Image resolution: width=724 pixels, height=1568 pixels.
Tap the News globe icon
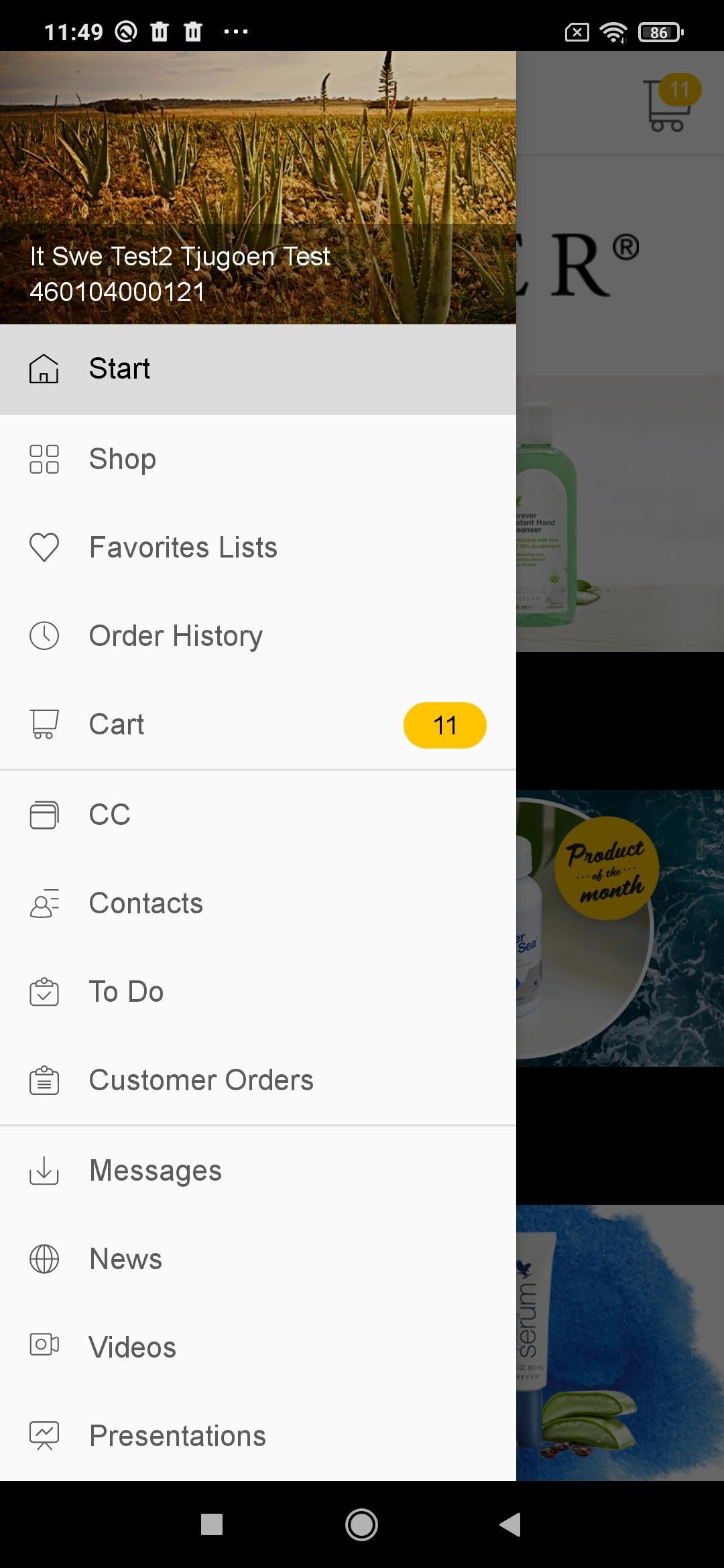coord(44,1259)
